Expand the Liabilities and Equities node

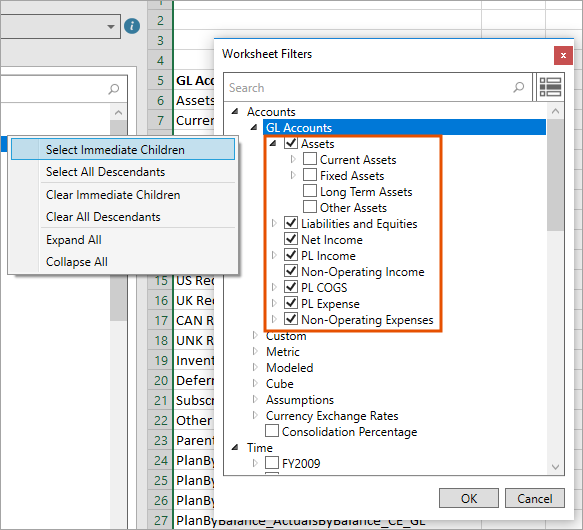pos(274,223)
